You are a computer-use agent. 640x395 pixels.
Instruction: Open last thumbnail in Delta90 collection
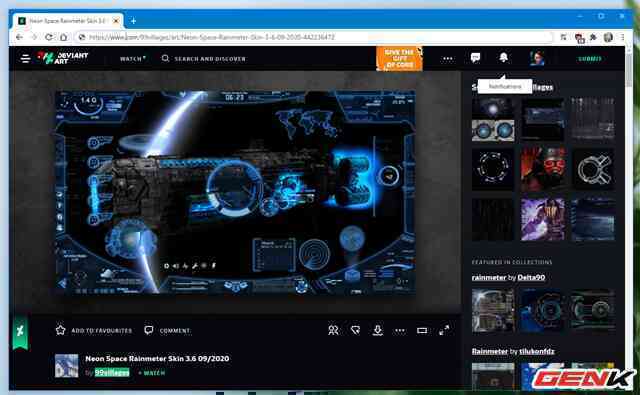coord(593,311)
